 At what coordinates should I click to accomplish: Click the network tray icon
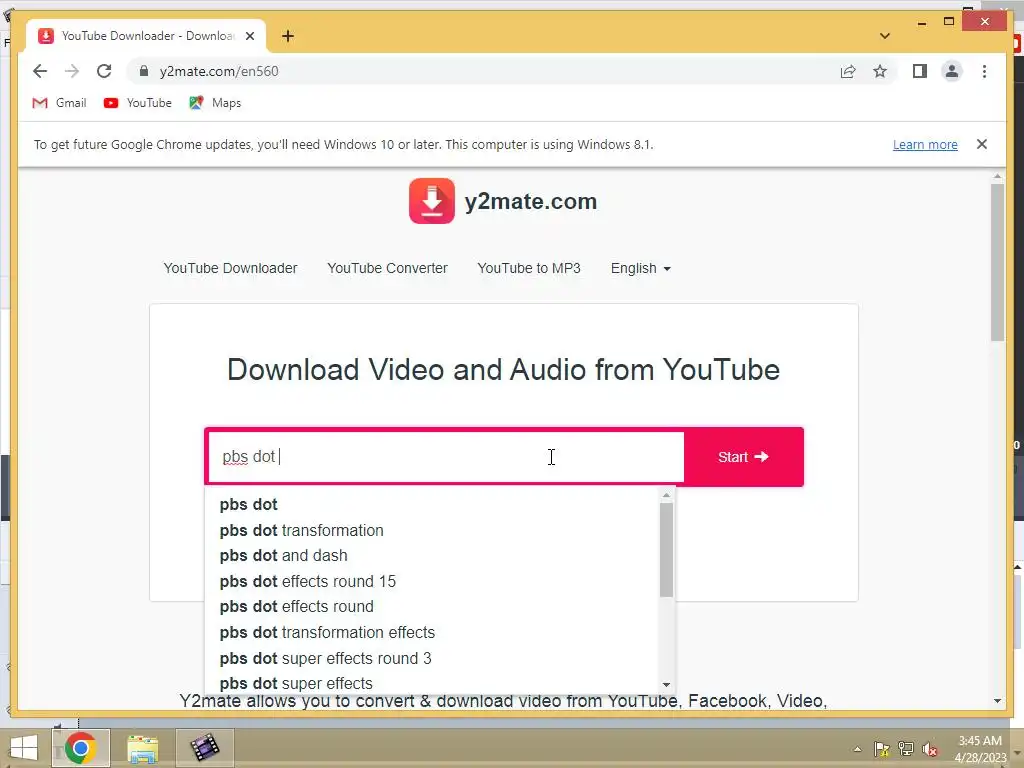(x=906, y=749)
